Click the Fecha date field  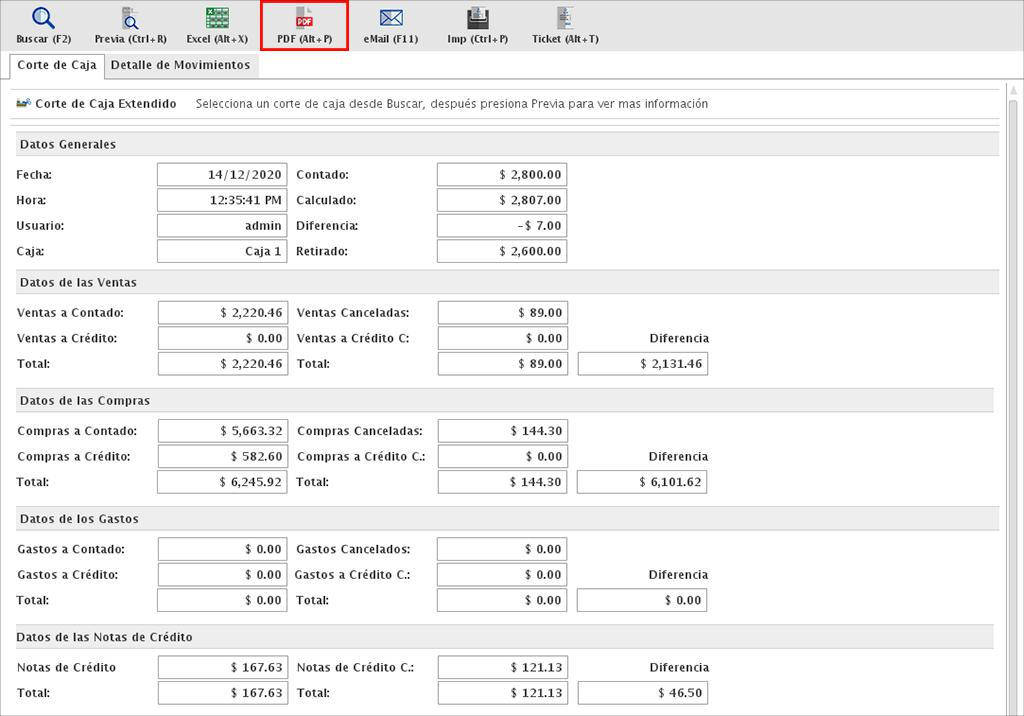point(222,174)
